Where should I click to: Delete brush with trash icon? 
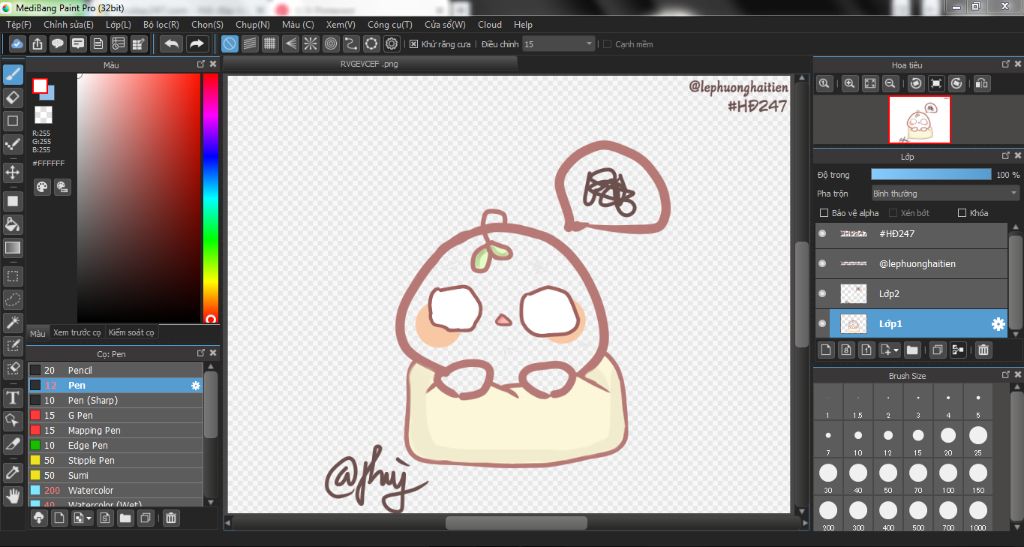point(170,518)
